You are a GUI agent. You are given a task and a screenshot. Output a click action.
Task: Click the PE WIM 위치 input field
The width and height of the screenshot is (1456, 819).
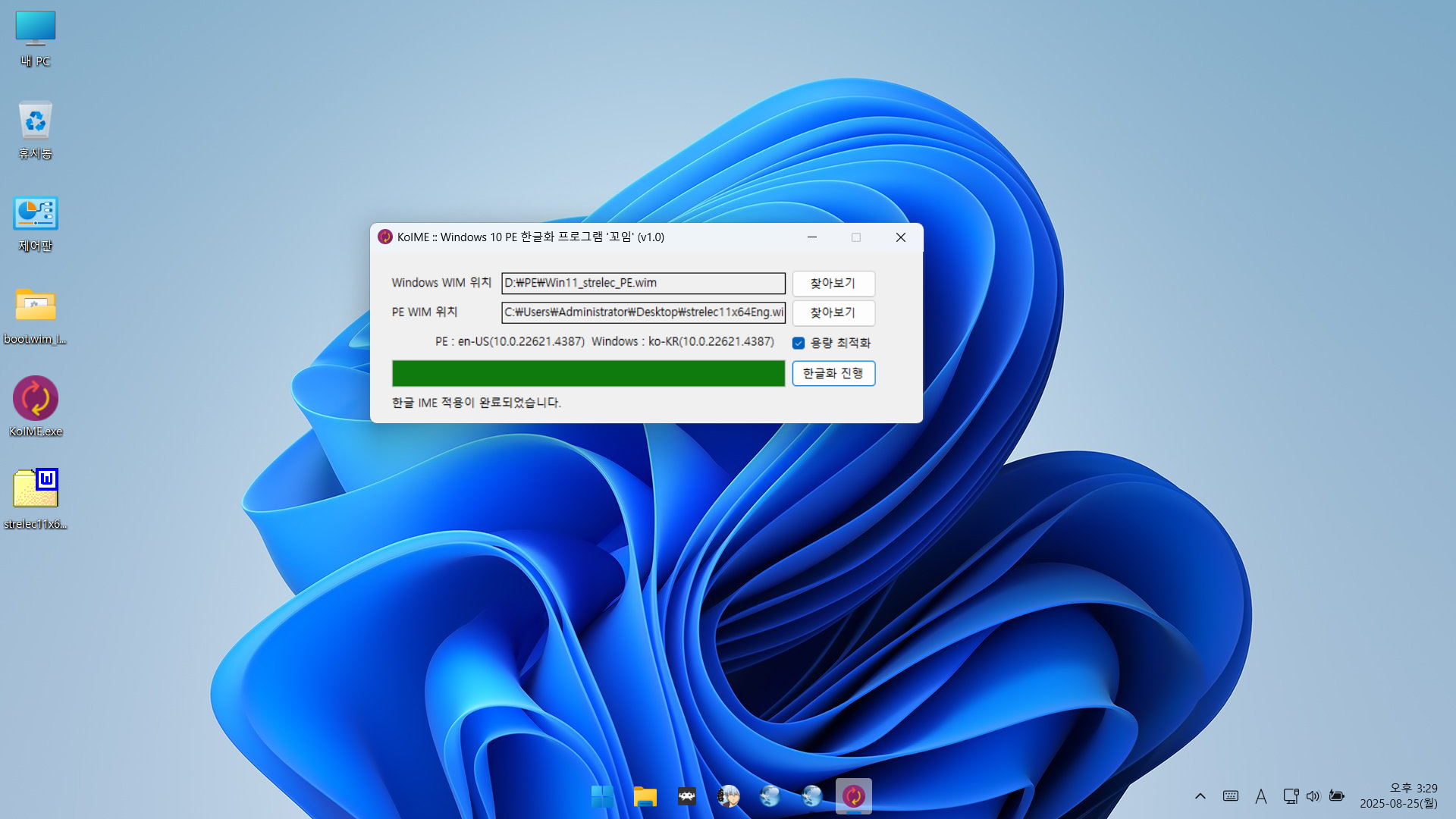pos(643,312)
